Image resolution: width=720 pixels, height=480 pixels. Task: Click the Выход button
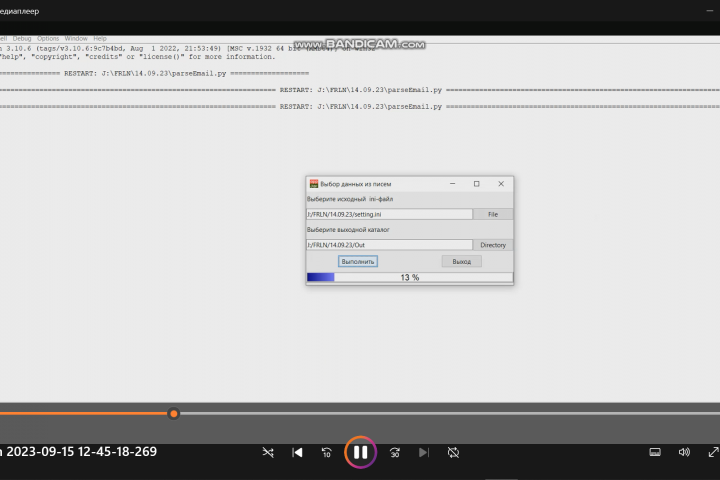[461, 261]
